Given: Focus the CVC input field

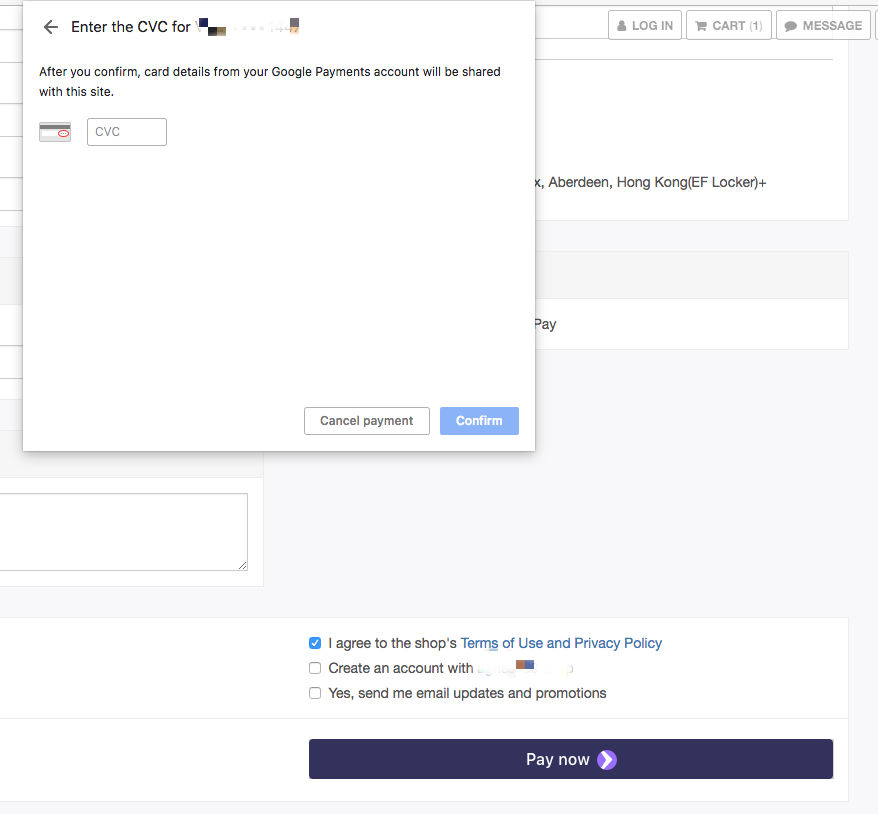Looking at the screenshot, I should (127, 132).
